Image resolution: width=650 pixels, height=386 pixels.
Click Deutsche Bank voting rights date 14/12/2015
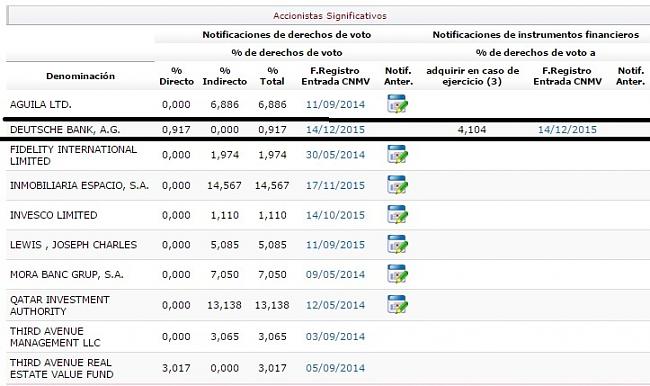tap(335, 130)
